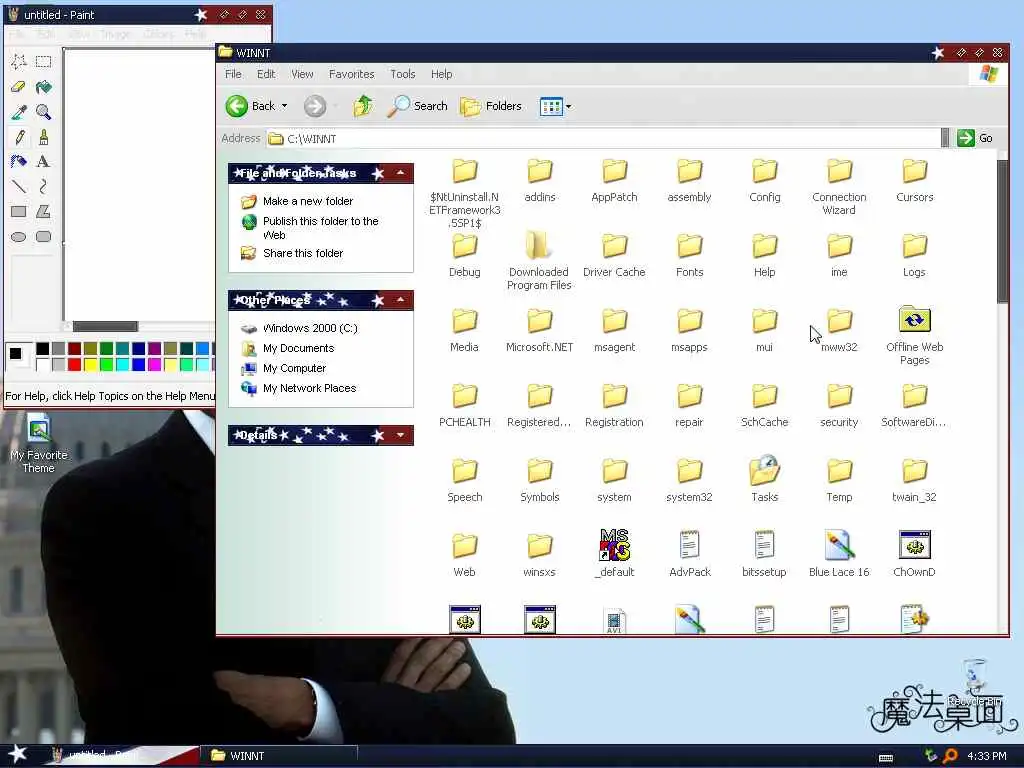Open the Edit menu in WINNT
Screen dimensions: 1024x768
tap(266, 74)
